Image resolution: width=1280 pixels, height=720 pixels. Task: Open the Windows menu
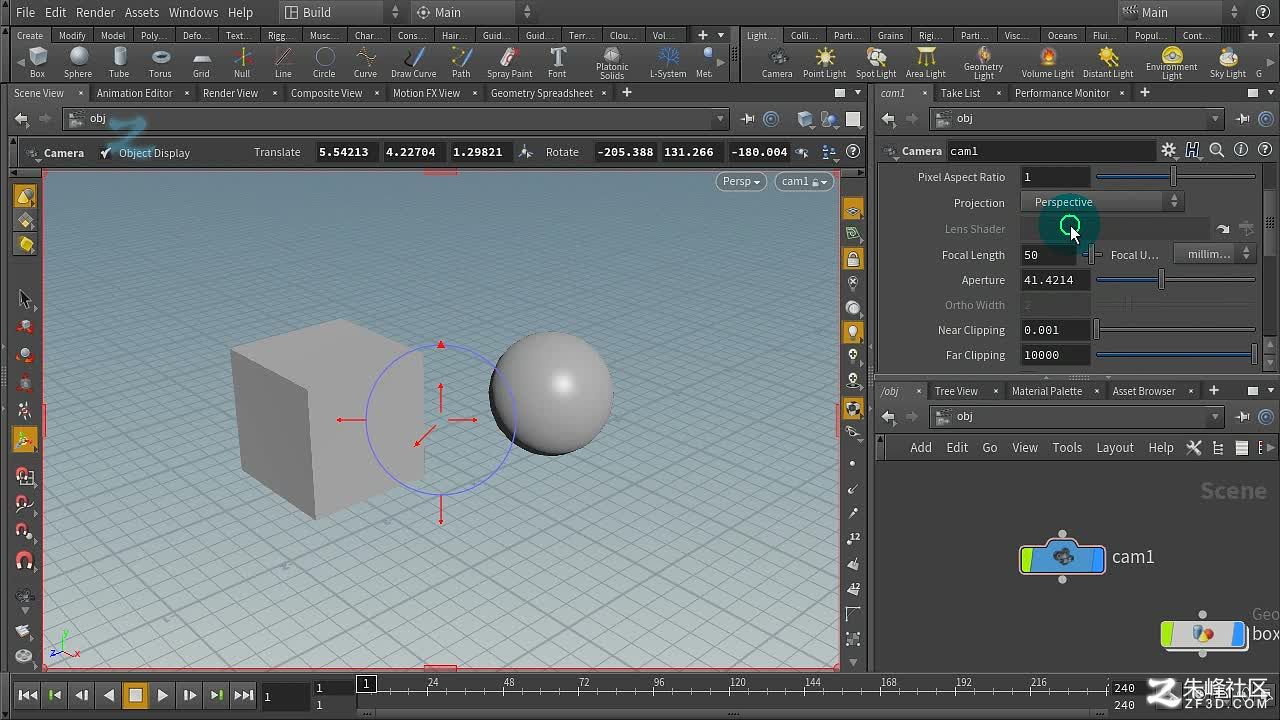(193, 12)
